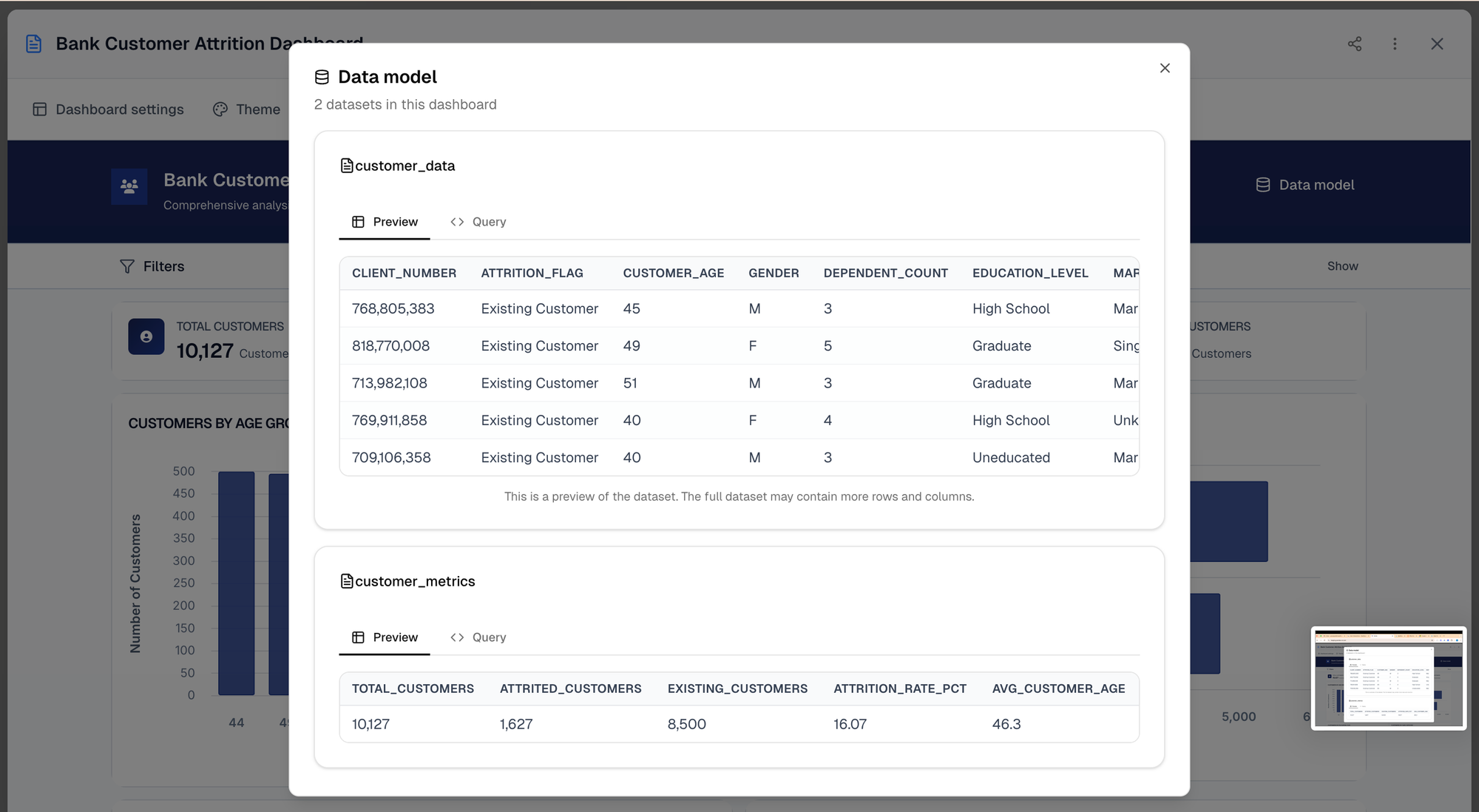Open the Theme options
The height and width of the screenshot is (812, 1479).
(247, 109)
